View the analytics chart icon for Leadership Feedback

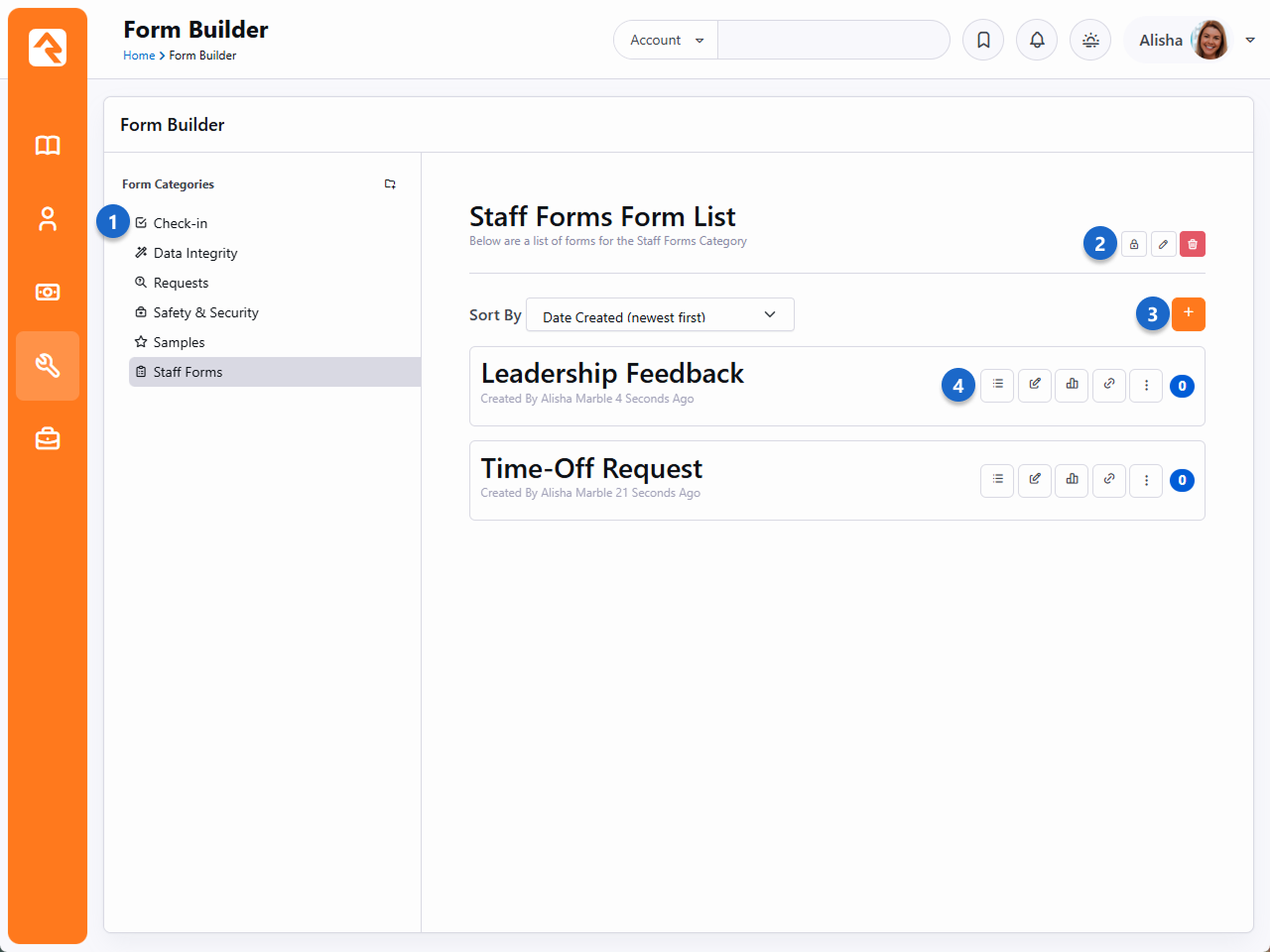[x=1072, y=385]
